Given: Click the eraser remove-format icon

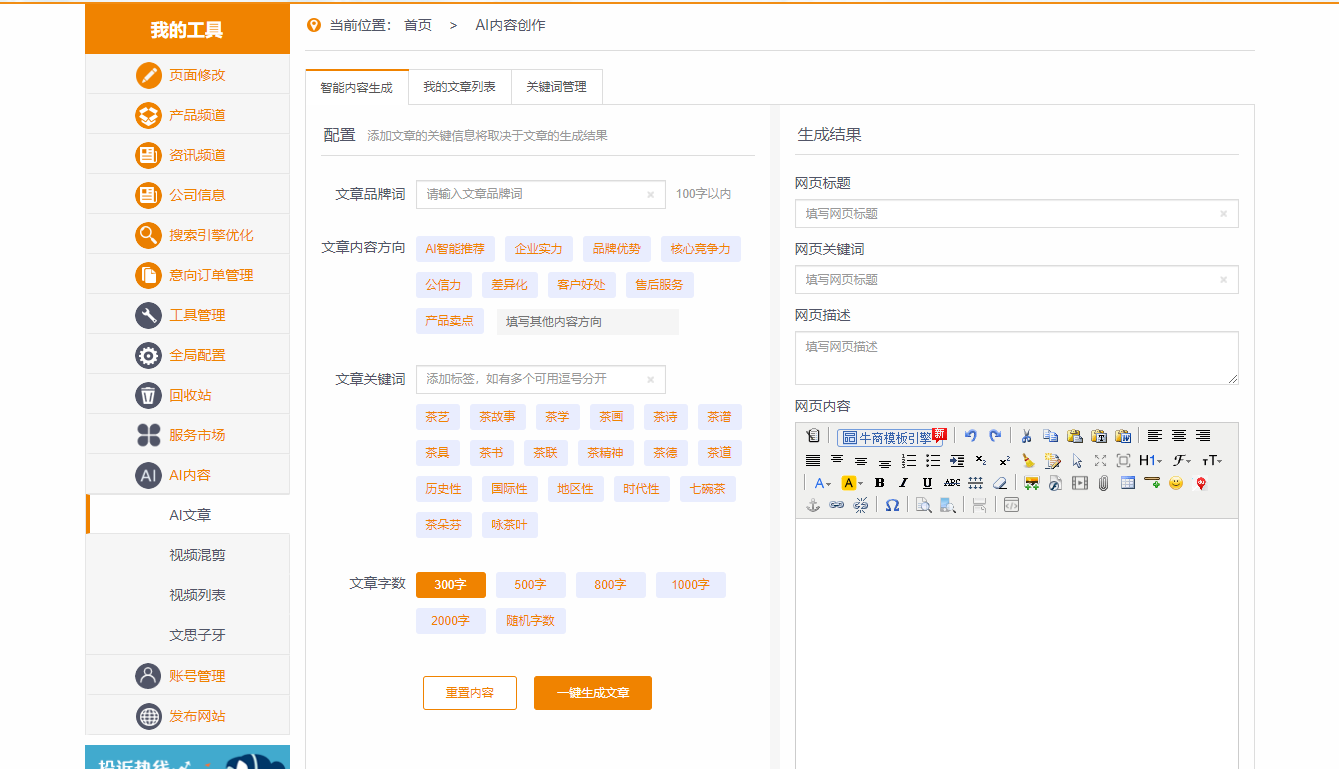Looking at the screenshot, I should click(1000, 483).
